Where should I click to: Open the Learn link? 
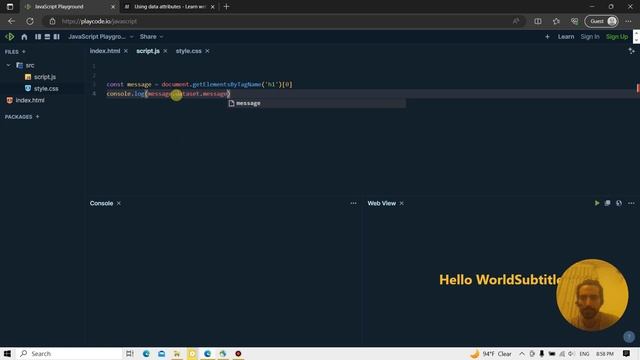pos(566,37)
